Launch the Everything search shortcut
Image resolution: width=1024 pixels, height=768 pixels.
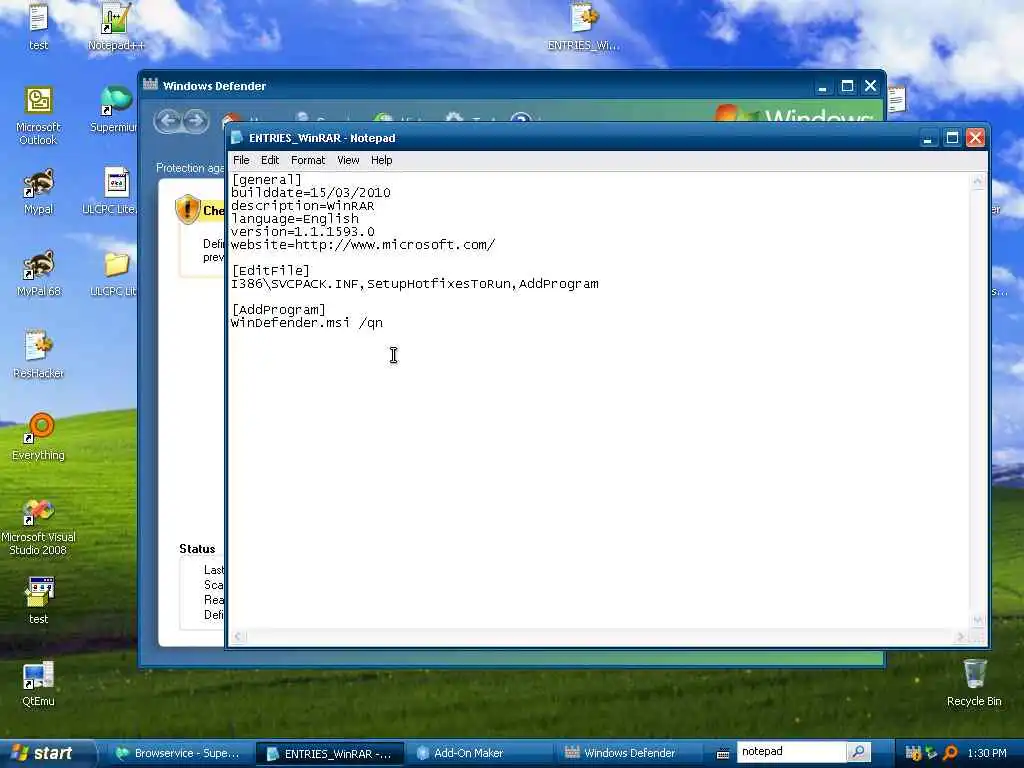(x=39, y=437)
